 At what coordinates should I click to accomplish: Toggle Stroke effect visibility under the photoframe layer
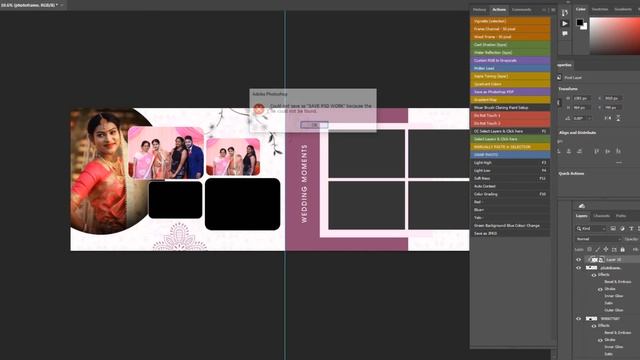coord(600,289)
